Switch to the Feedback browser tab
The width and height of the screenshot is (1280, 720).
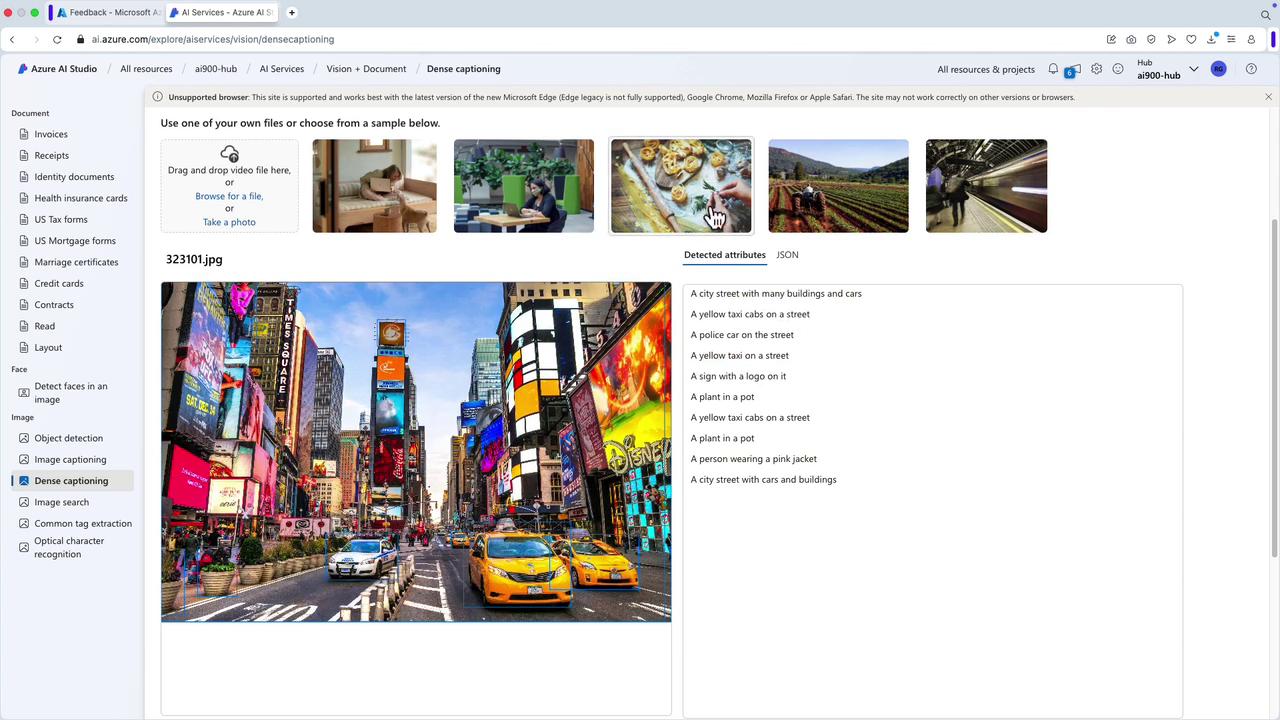tap(106, 13)
